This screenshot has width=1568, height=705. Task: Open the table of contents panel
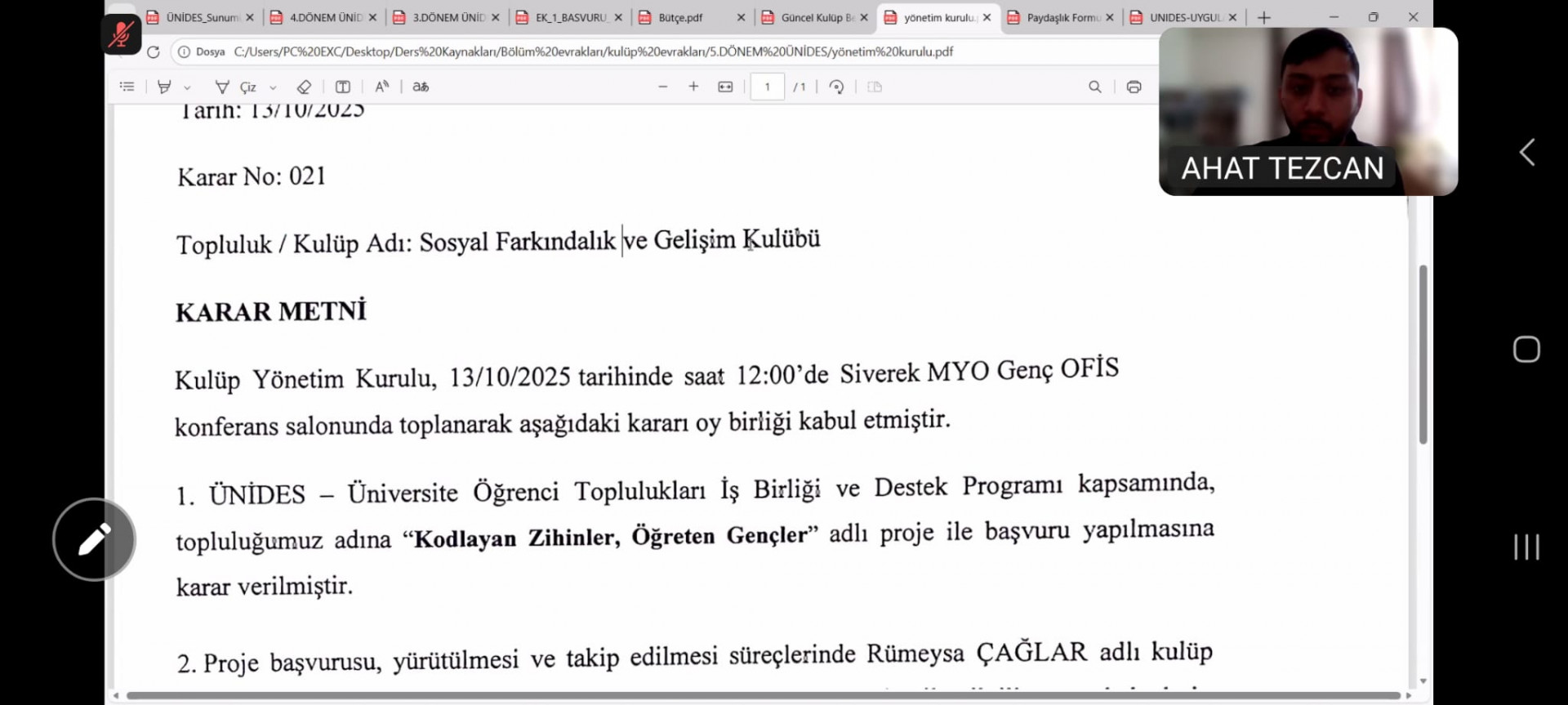click(x=127, y=87)
